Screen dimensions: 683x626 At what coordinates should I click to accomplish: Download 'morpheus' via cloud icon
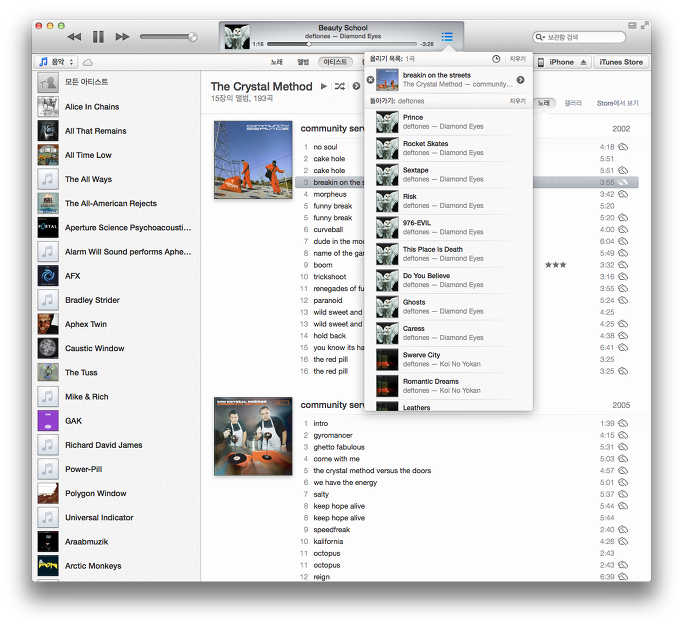coord(623,194)
